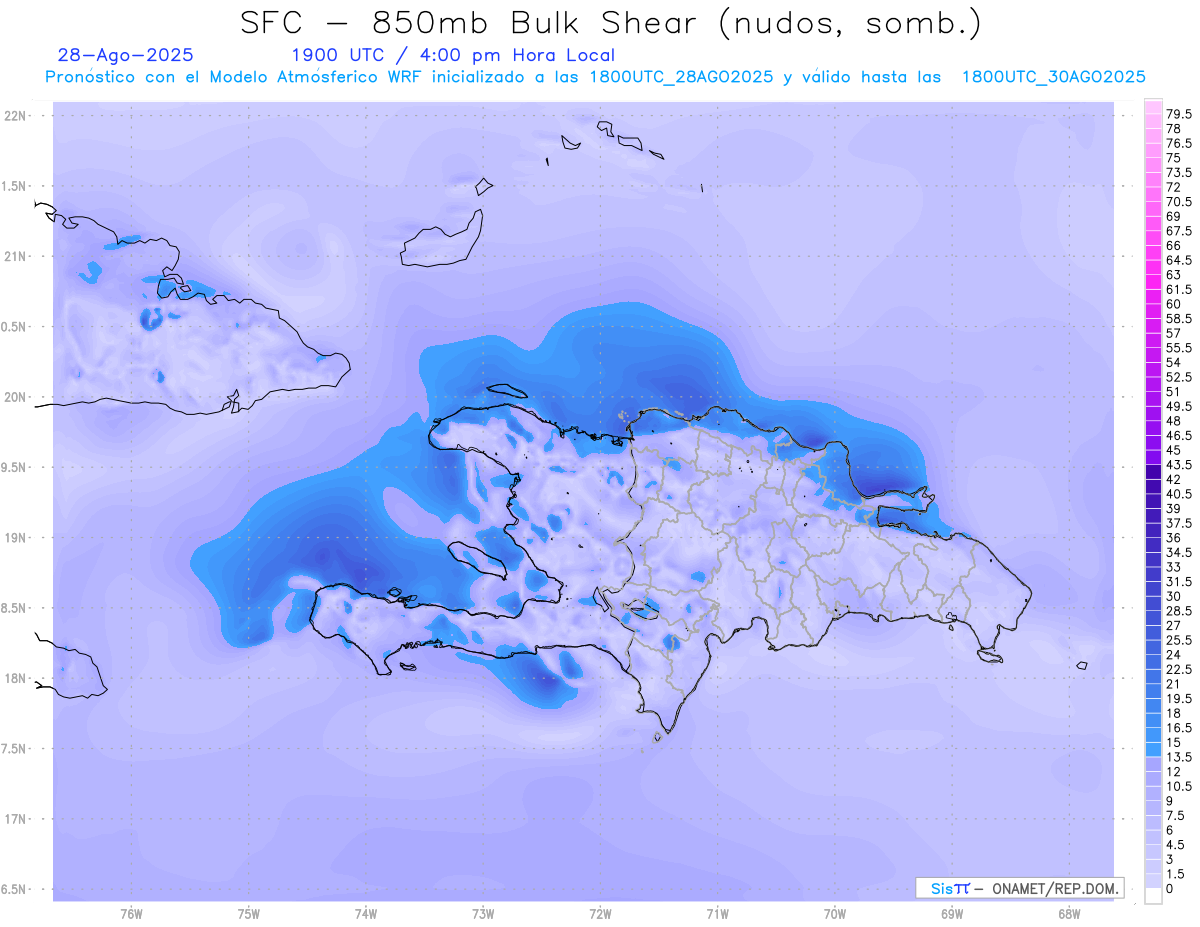The height and width of the screenshot is (927, 1200).
Task: Click the 69 value on the color scale
Action: click(1174, 216)
